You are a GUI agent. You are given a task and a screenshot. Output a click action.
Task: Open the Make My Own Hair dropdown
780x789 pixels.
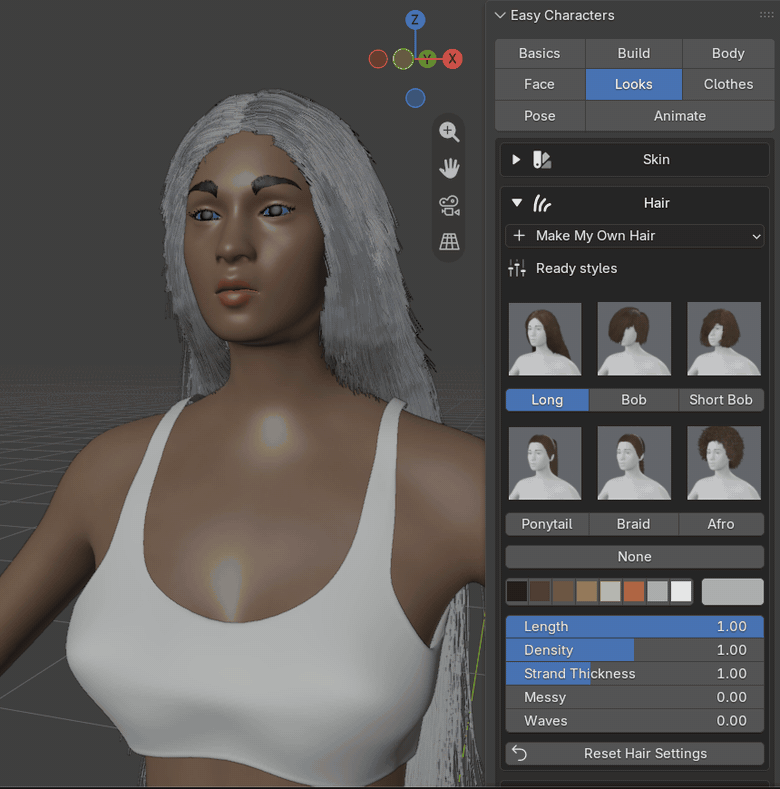point(635,235)
